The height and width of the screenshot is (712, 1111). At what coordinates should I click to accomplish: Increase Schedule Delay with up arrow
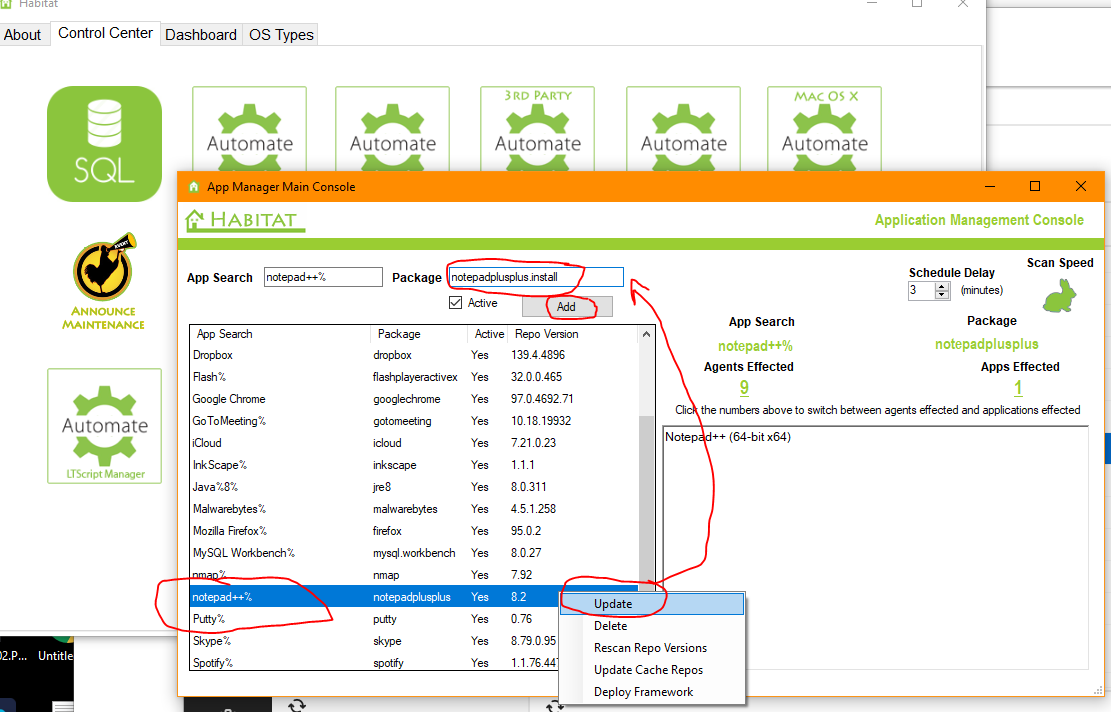pyautogui.click(x=941, y=286)
